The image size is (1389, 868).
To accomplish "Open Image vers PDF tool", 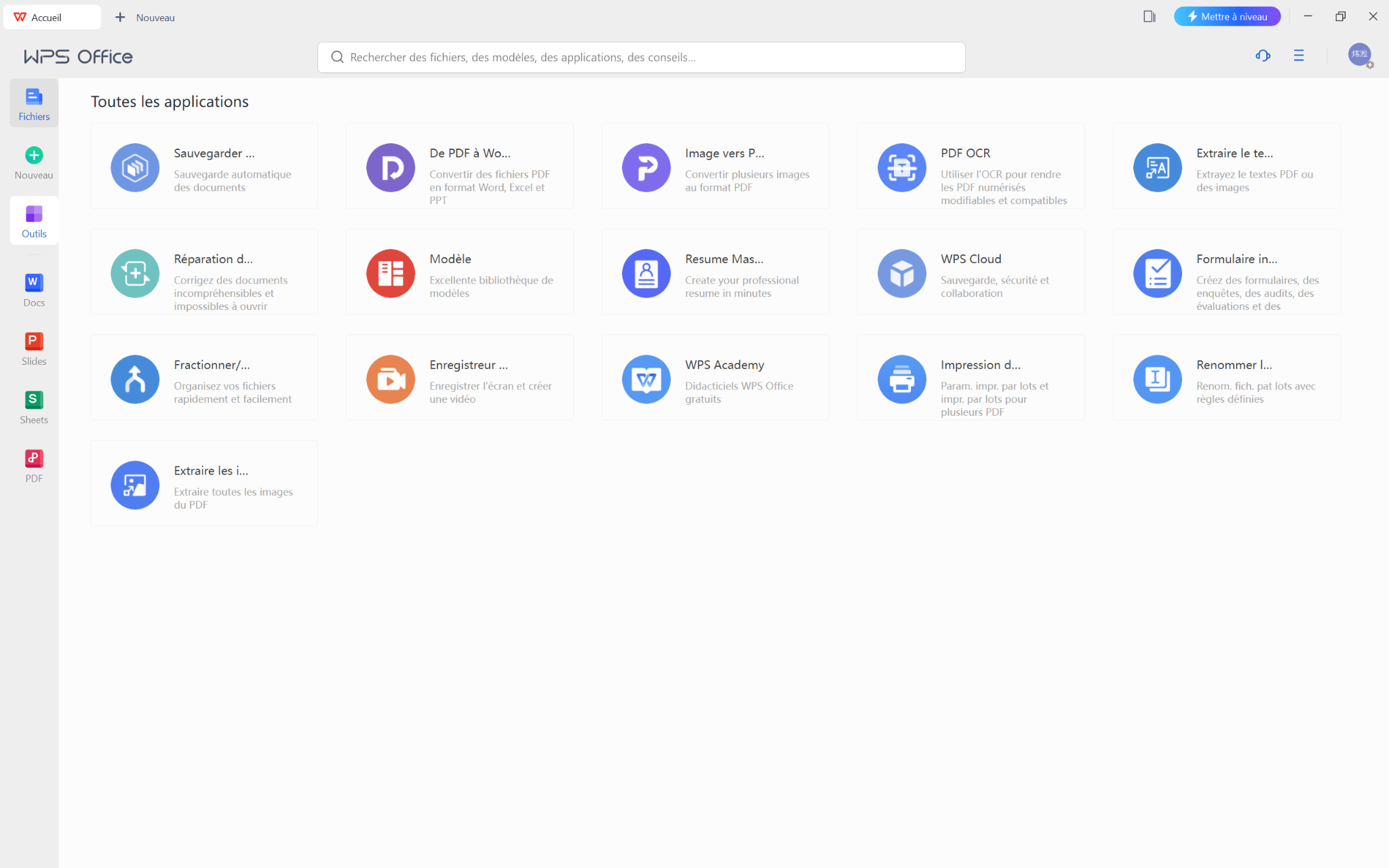I will pyautogui.click(x=646, y=167).
